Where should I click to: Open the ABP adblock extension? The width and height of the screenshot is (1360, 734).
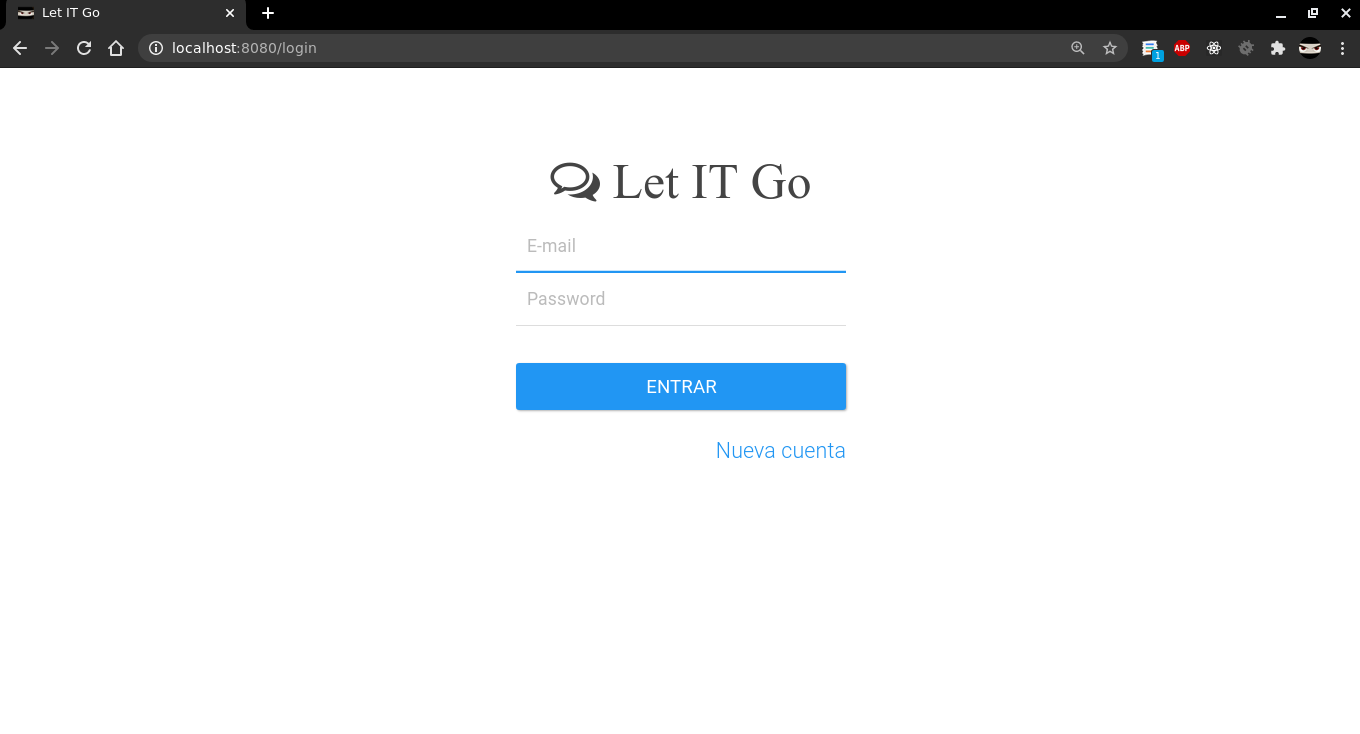[x=1182, y=48]
